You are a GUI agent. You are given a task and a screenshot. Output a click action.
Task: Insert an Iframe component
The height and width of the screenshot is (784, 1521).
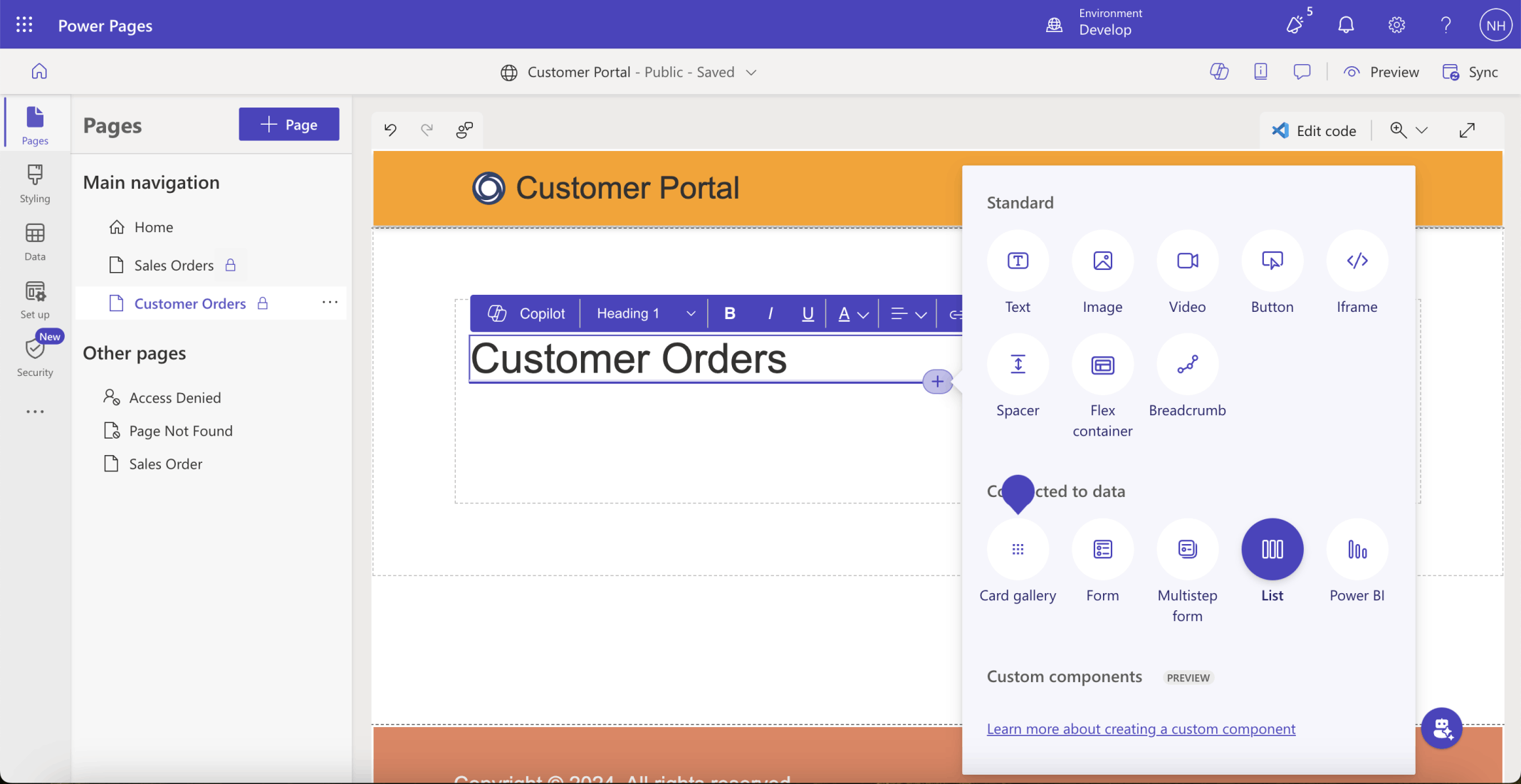point(1357,261)
